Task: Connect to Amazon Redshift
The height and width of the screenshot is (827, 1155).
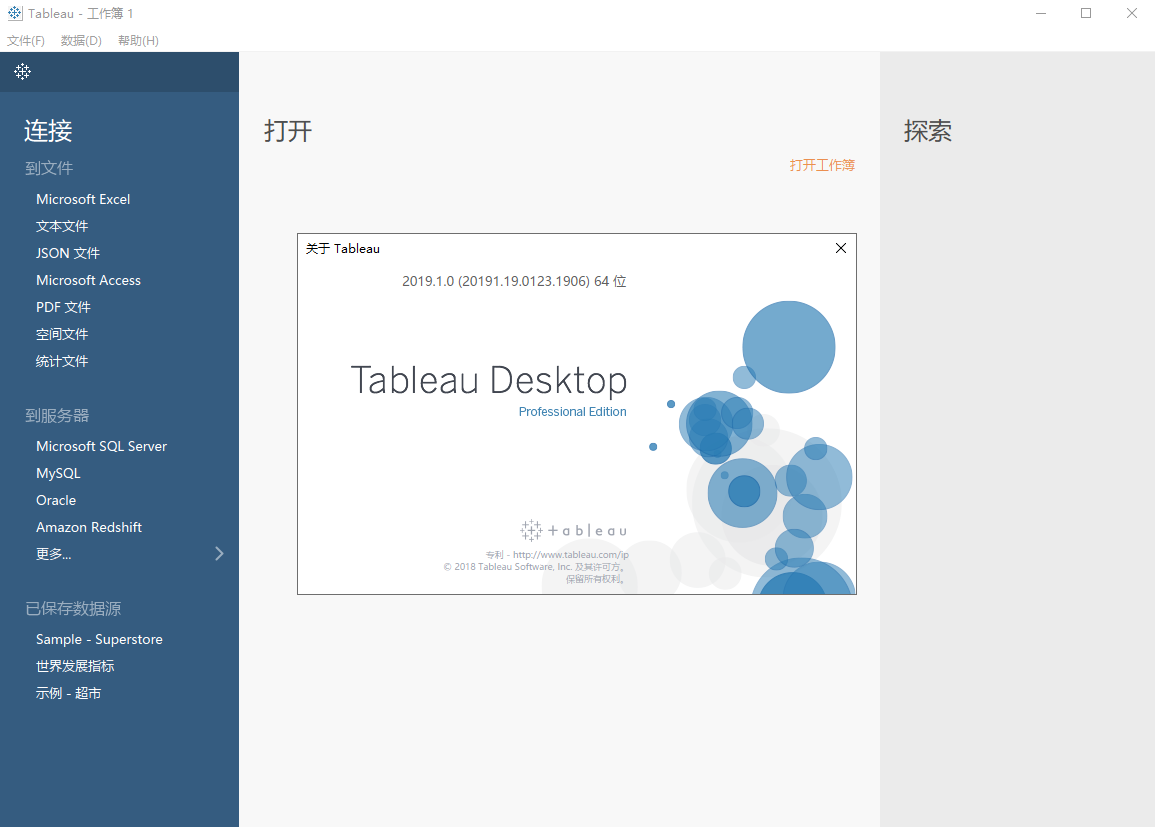Action: [89, 527]
